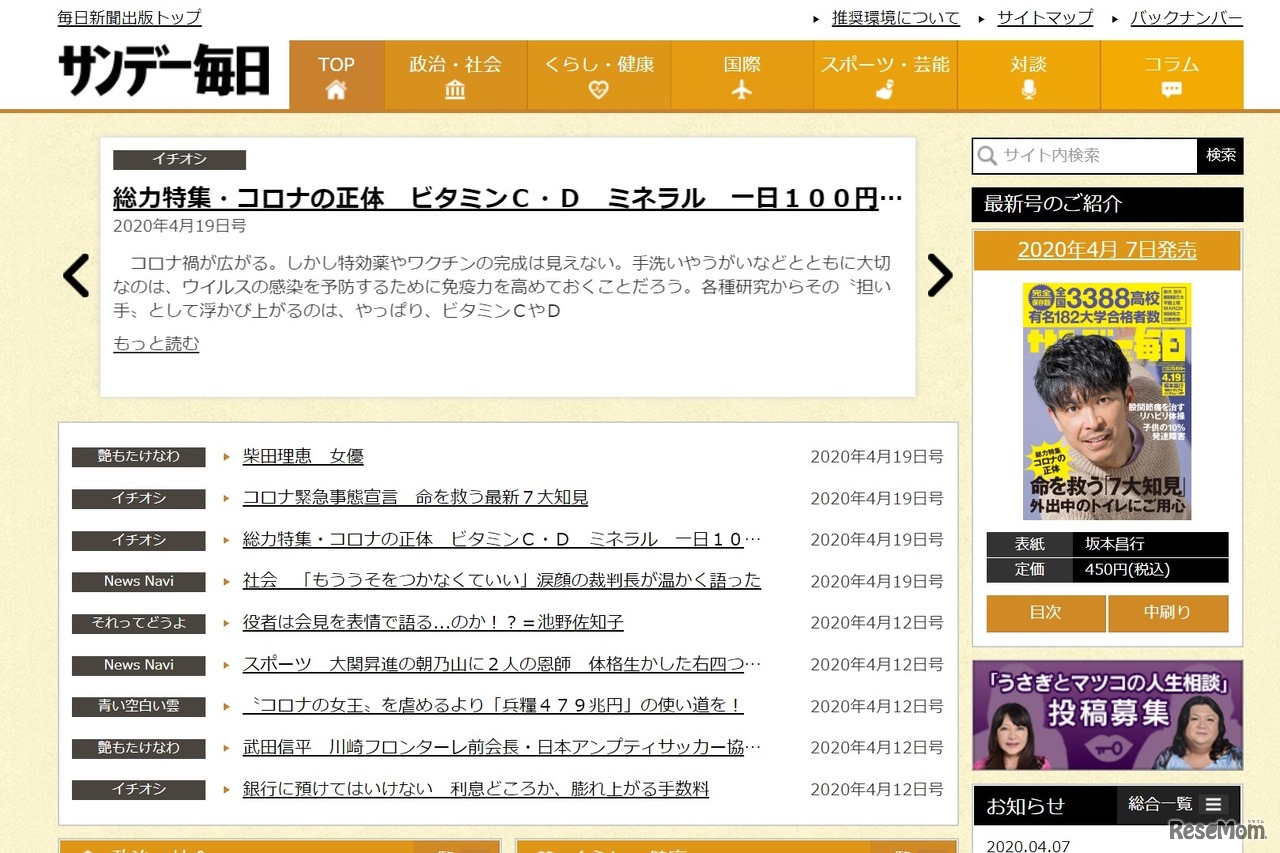Open the うさぎとマツコの人生相談 banner
The image size is (1280, 853).
point(1107,715)
